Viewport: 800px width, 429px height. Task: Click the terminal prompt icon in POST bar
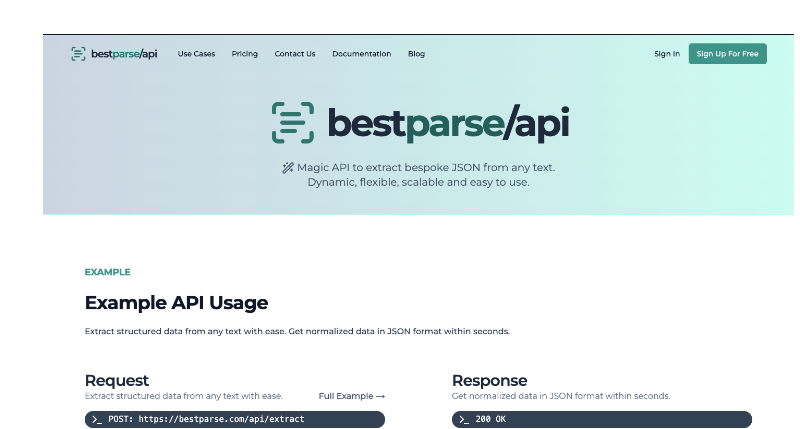[x=97, y=419]
